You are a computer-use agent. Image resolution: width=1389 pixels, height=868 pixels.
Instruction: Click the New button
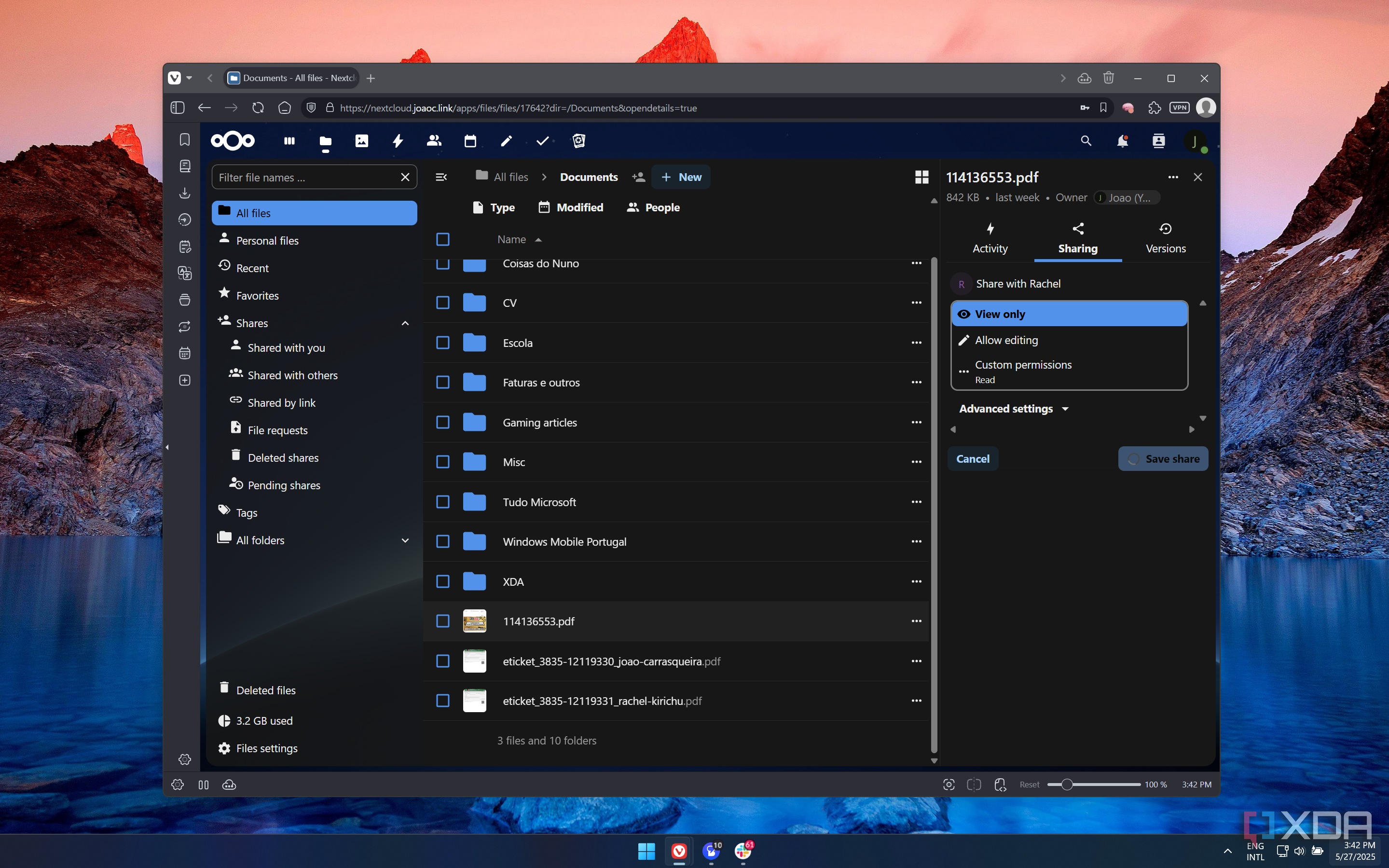pos(681,177)
